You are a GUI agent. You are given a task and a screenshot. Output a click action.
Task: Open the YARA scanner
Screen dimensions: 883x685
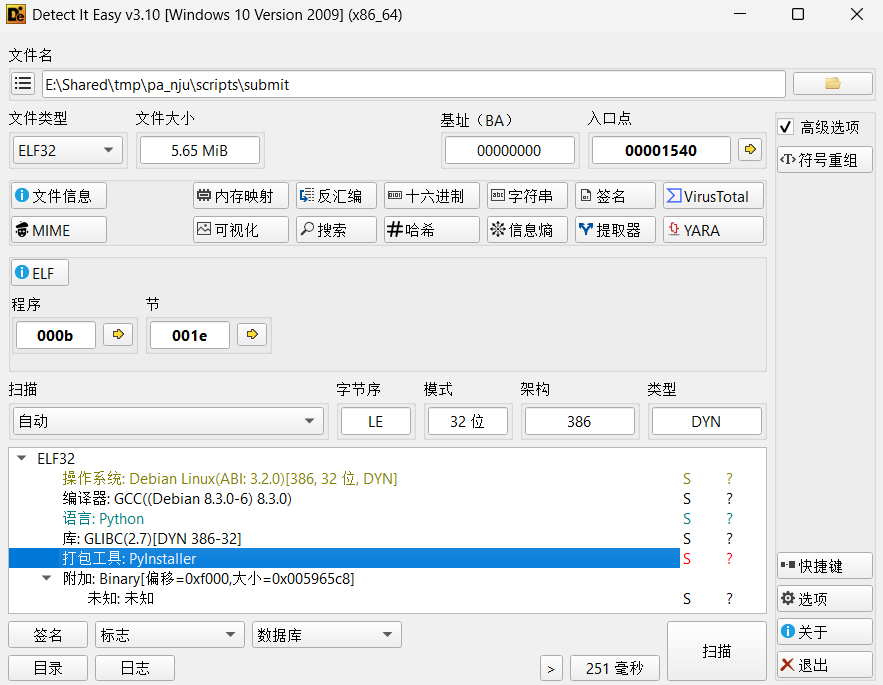click(x=713, y=230)
